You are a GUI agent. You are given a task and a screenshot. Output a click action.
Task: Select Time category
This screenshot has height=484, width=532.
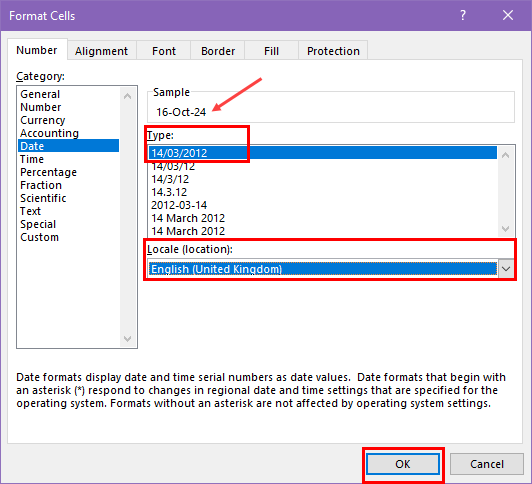pos(69,159)
